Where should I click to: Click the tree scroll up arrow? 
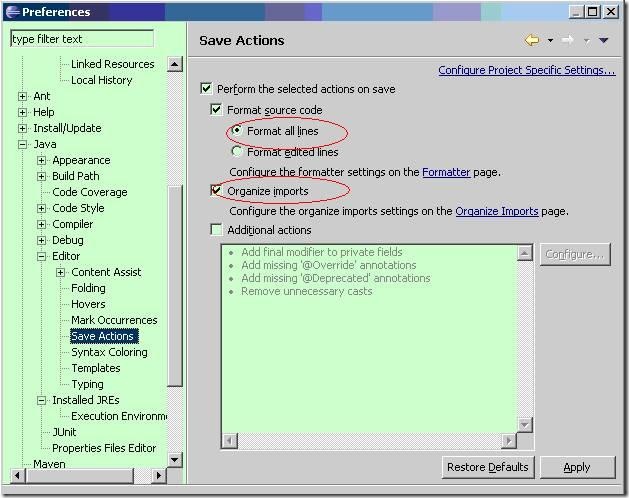tap(174, 64)
